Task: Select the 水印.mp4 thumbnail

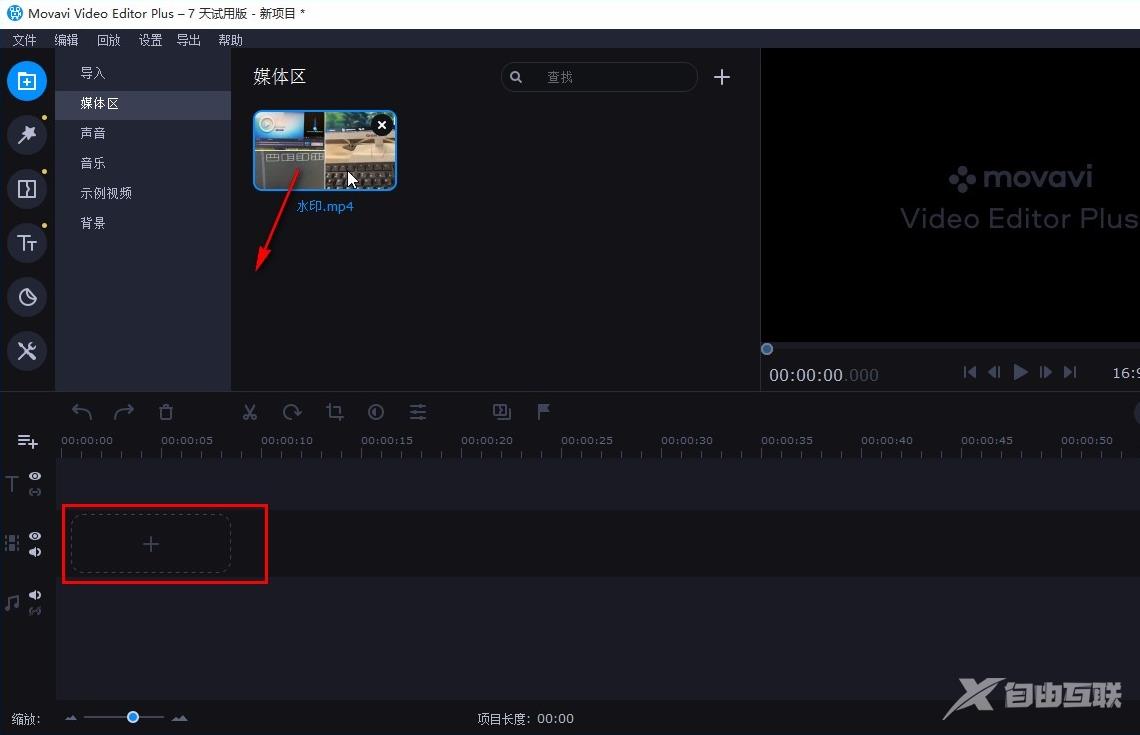Action: (325, 150)
